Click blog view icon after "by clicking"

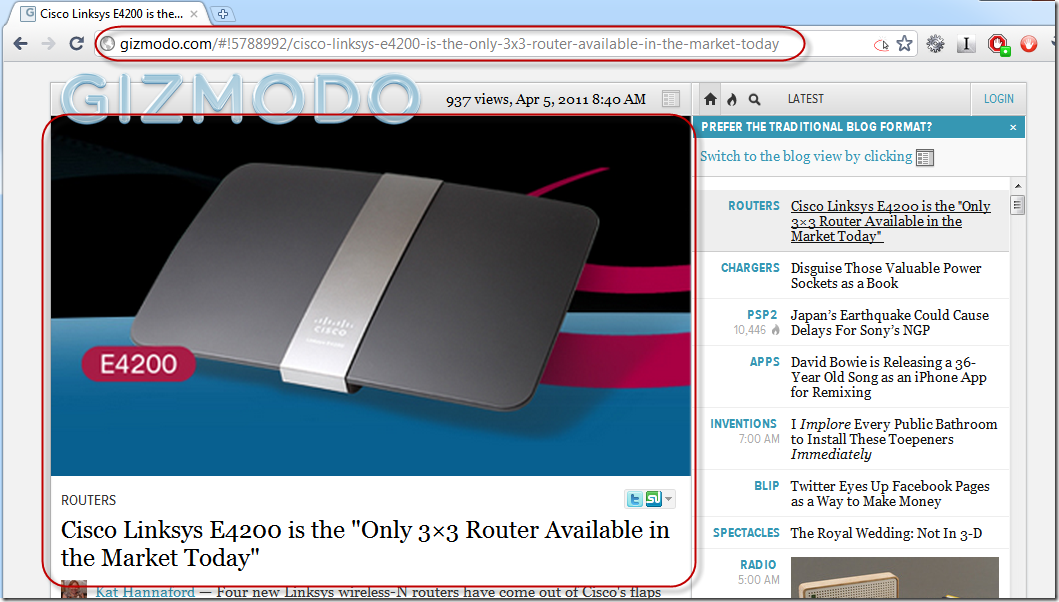coord(925,158)
